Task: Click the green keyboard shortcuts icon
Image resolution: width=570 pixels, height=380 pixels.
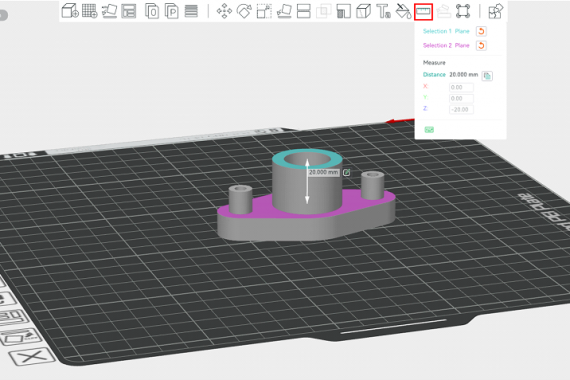Action: (429, 130)
